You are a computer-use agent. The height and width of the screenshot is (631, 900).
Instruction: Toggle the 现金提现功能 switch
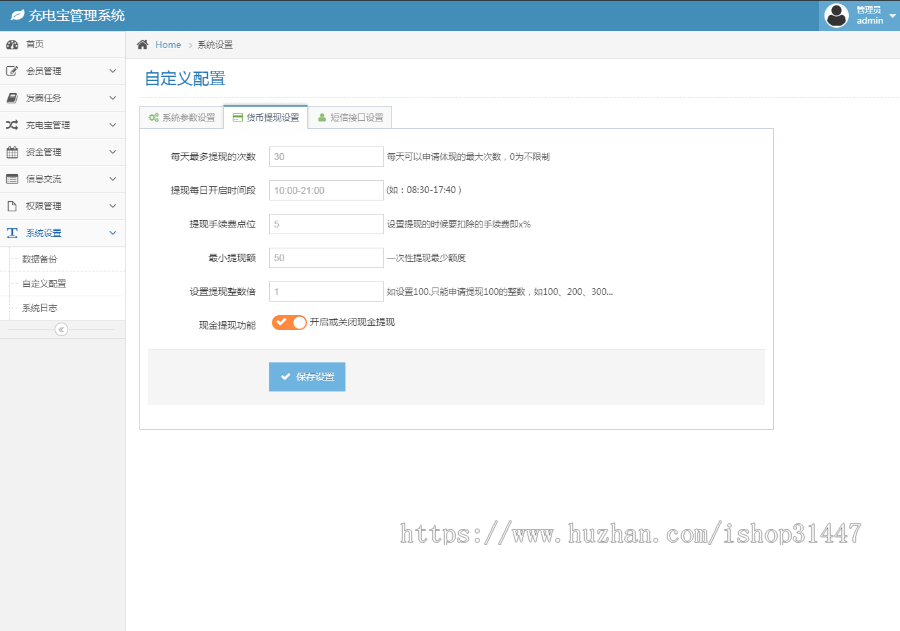click(x=289, y=322)
